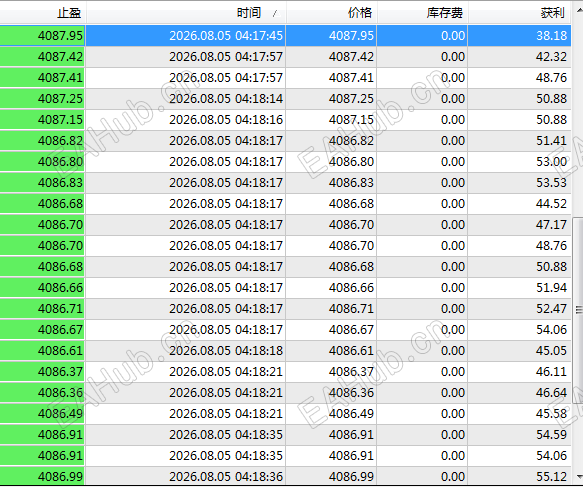Sort by the 时间 column header
This screenshot has height=487, width=583.
(x=186, y=13)
